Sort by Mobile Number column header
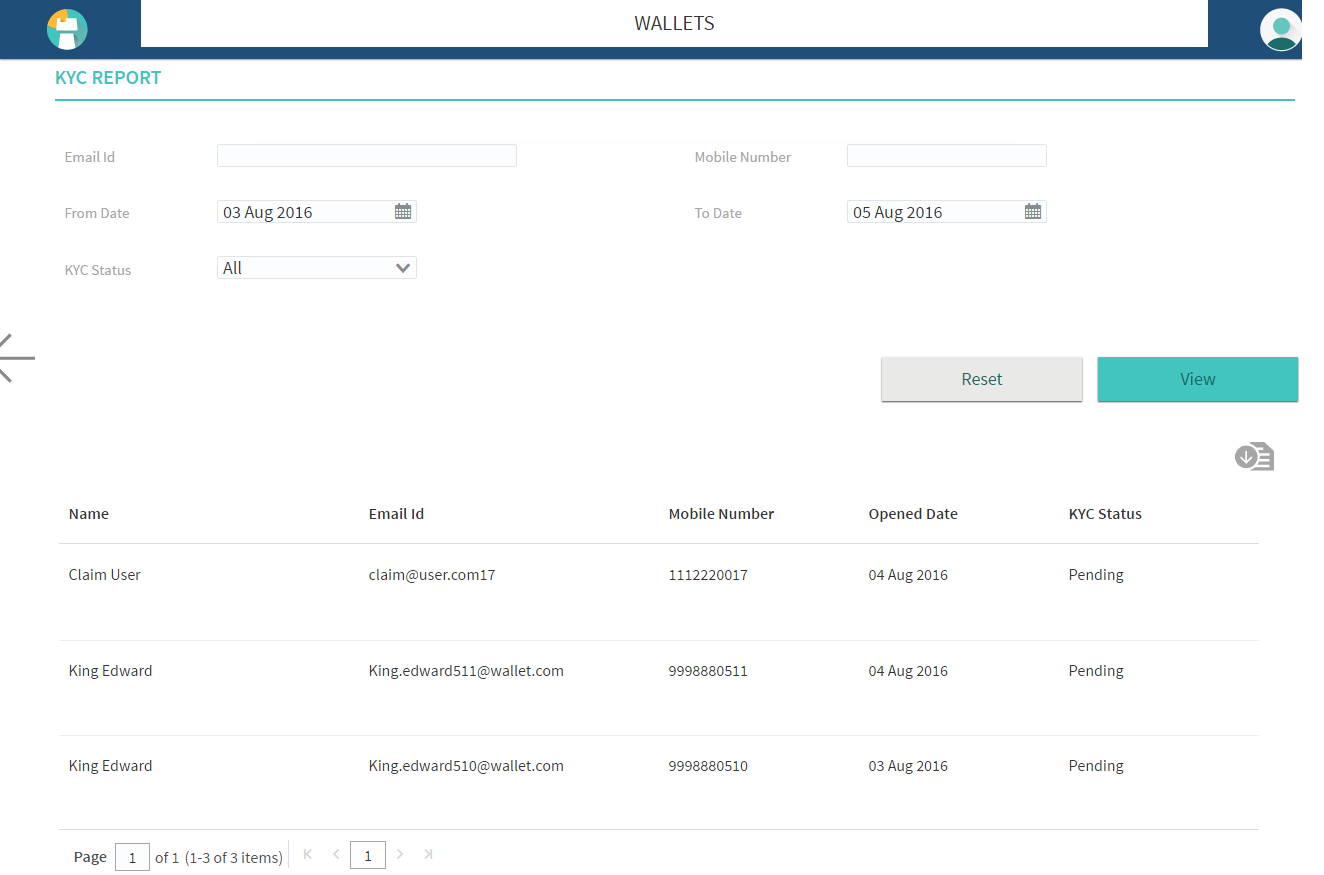 coord(721,514)
